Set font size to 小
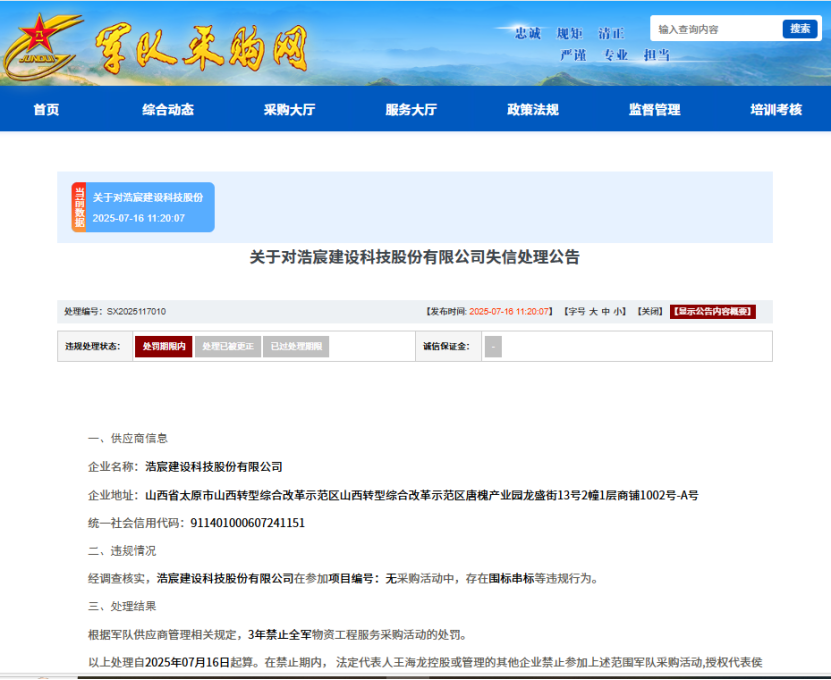This screenshot has width=831, height=680. click(x=617, y=312)
